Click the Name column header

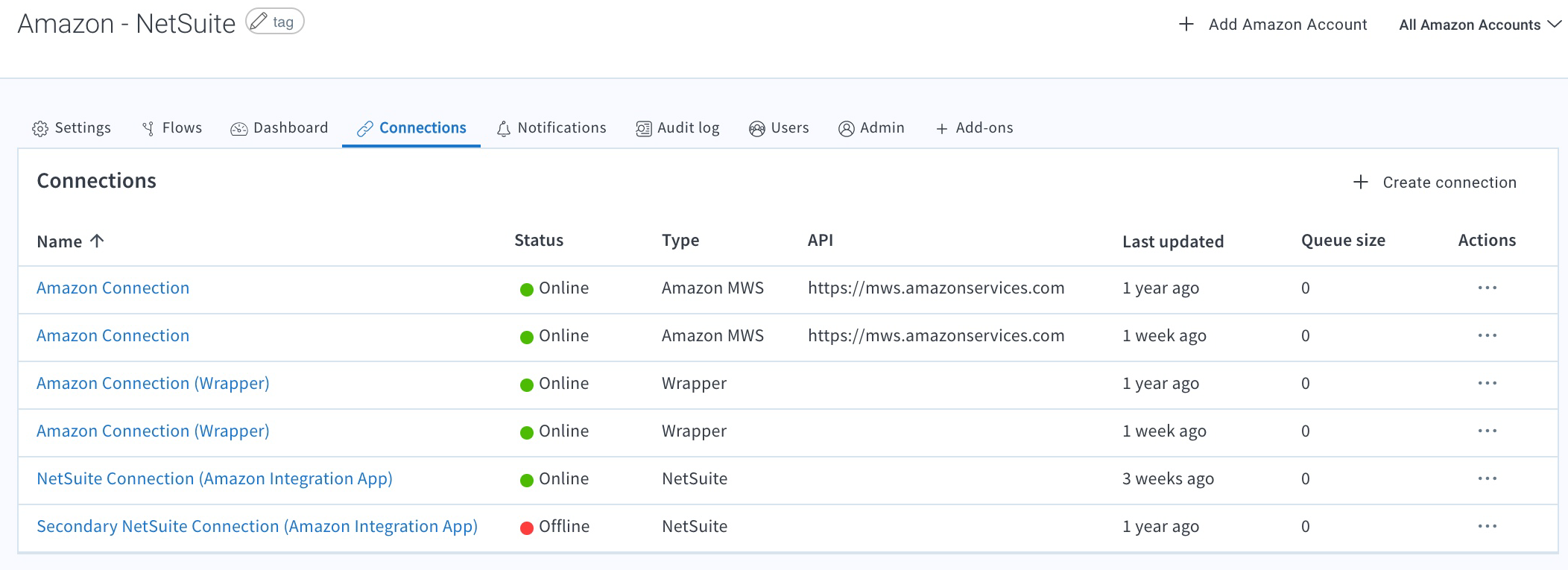coord(60,241)
